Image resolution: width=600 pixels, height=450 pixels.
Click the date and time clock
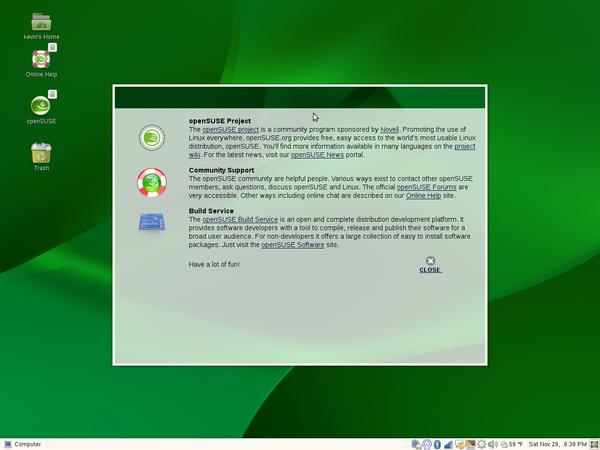pos(558,444)
